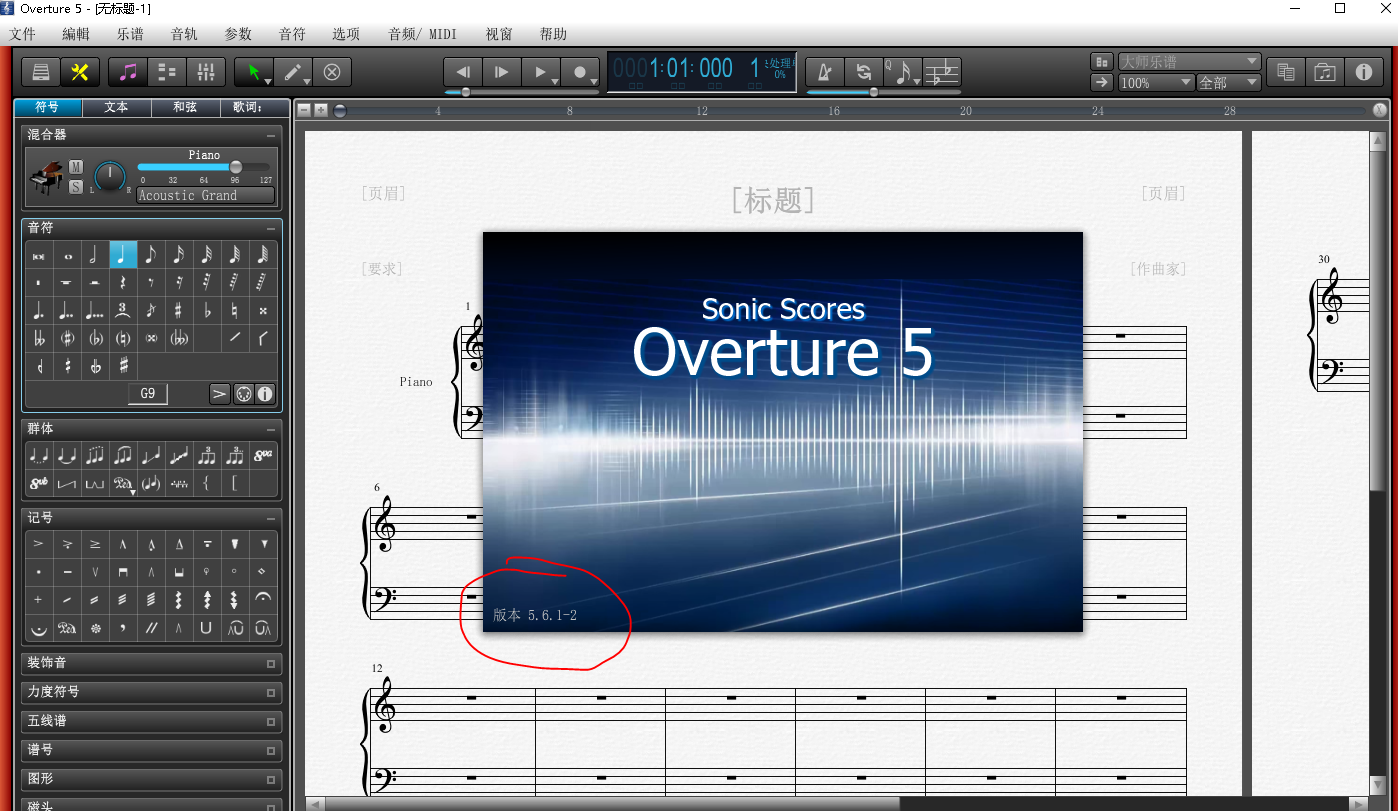Image resolution: width=1398 pixels, height=811 pixels.
Task: Open the 全部 dropdown
Action: (x=1228, y=83)
